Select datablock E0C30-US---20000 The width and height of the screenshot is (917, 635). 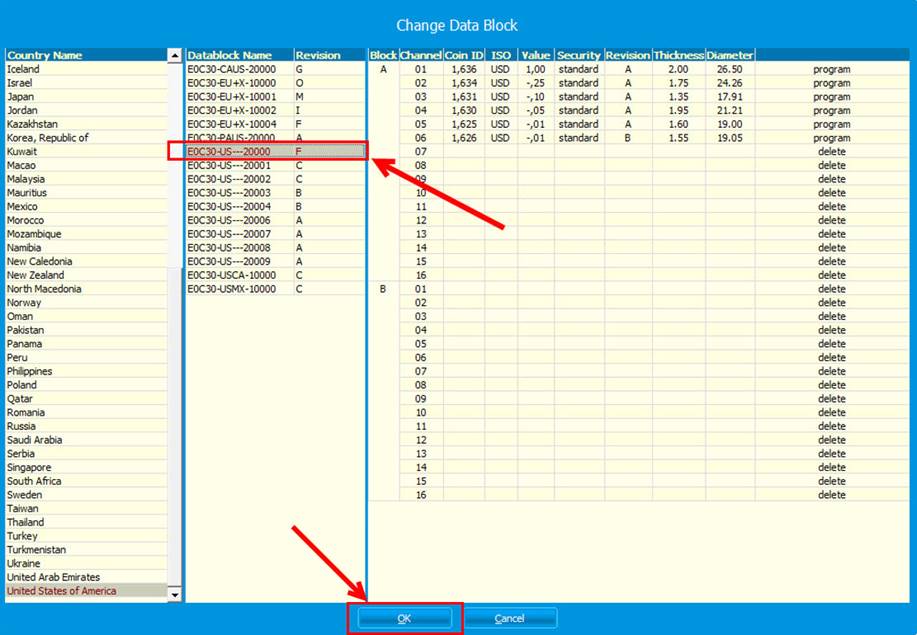coord(230,151)
